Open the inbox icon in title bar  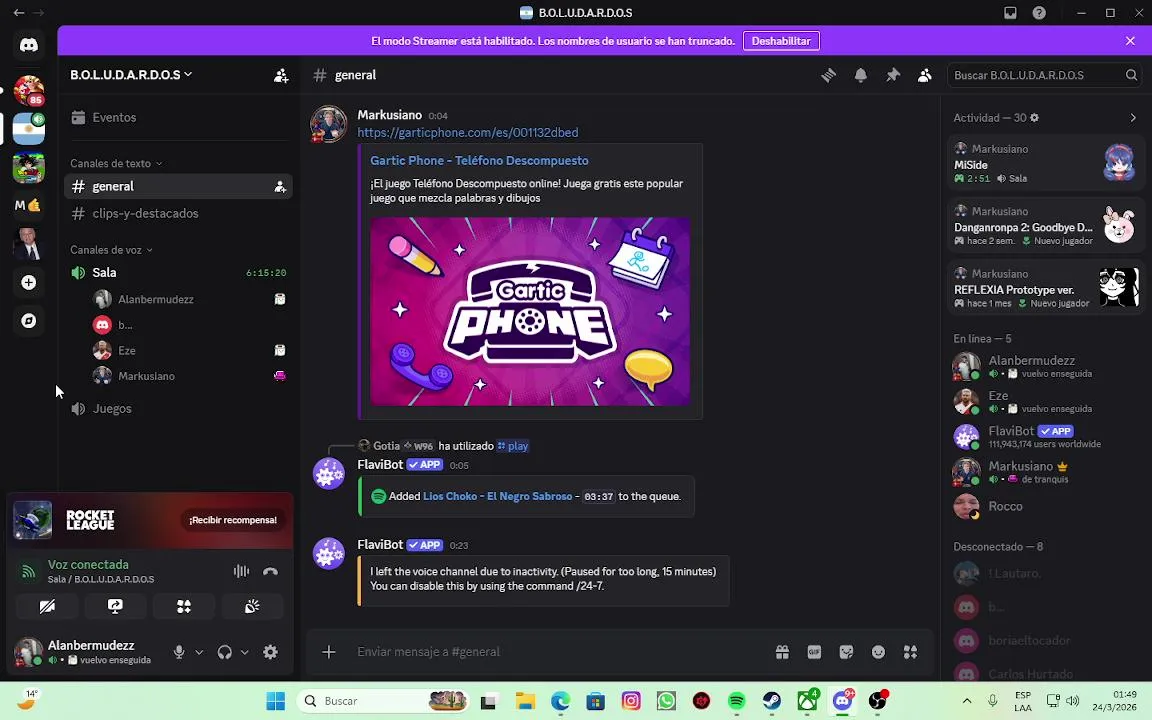click(x=1010, y=12)
